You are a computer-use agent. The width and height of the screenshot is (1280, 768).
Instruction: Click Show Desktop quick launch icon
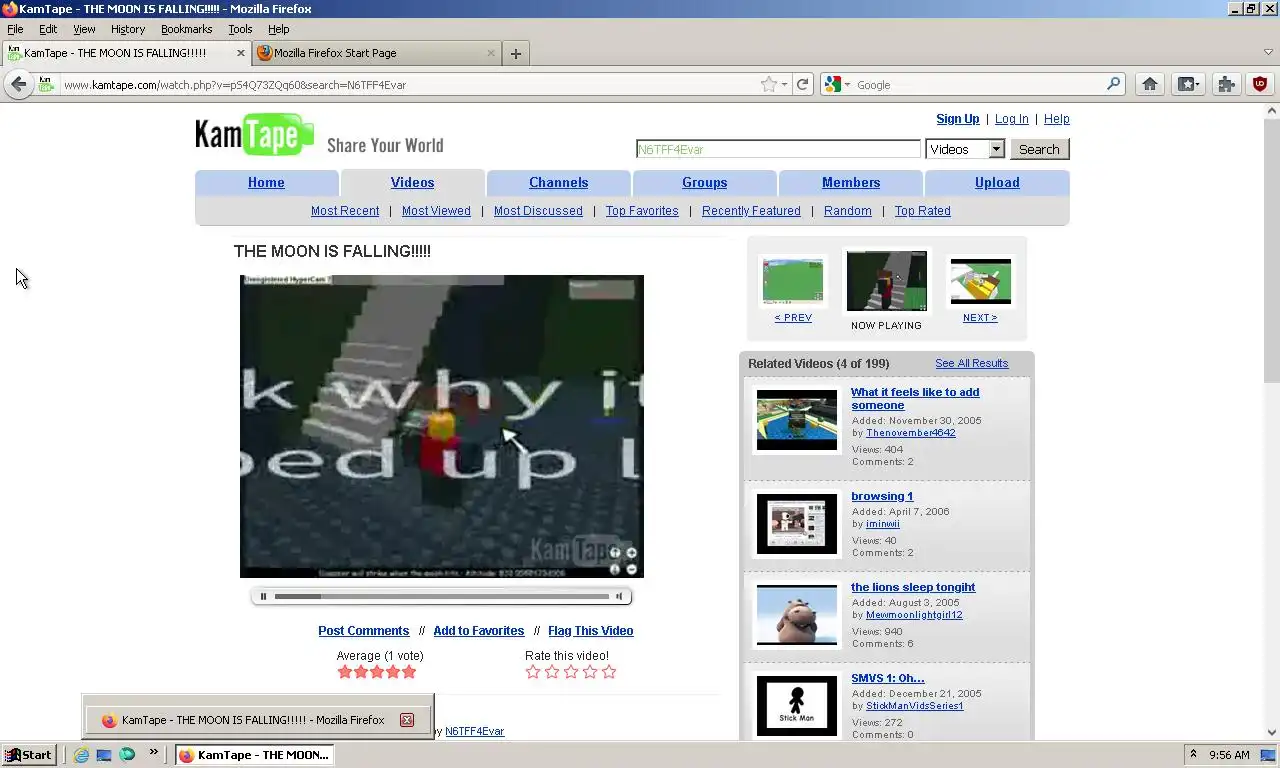[x=104, y=755]
